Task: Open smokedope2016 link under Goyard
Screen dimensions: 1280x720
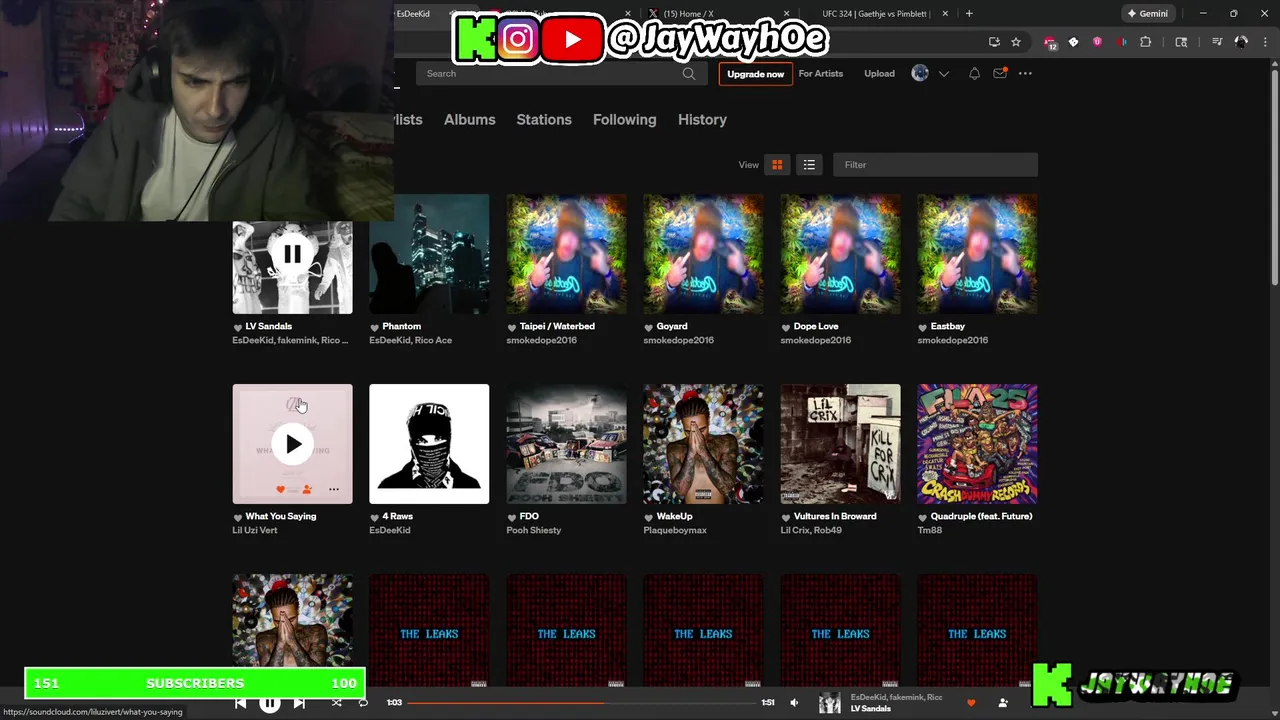Action: [x=678, y=340]
